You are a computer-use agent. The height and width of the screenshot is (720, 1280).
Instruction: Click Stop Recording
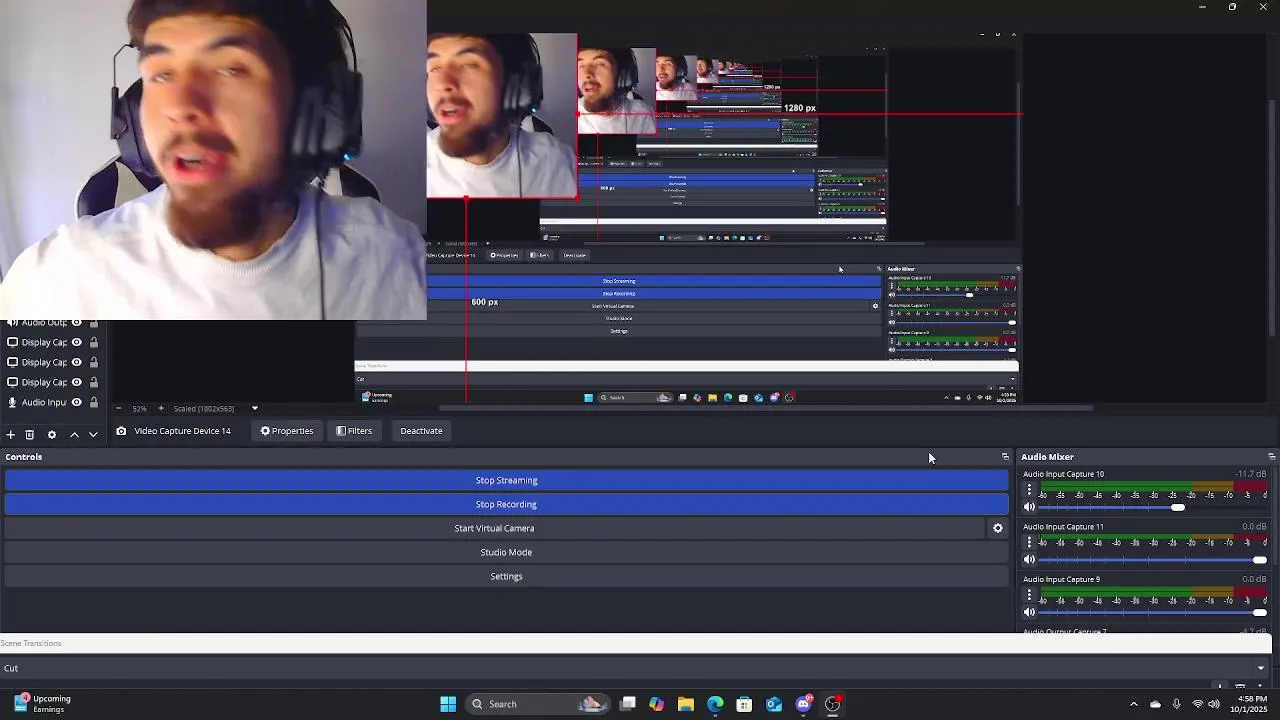click(506, 504)
